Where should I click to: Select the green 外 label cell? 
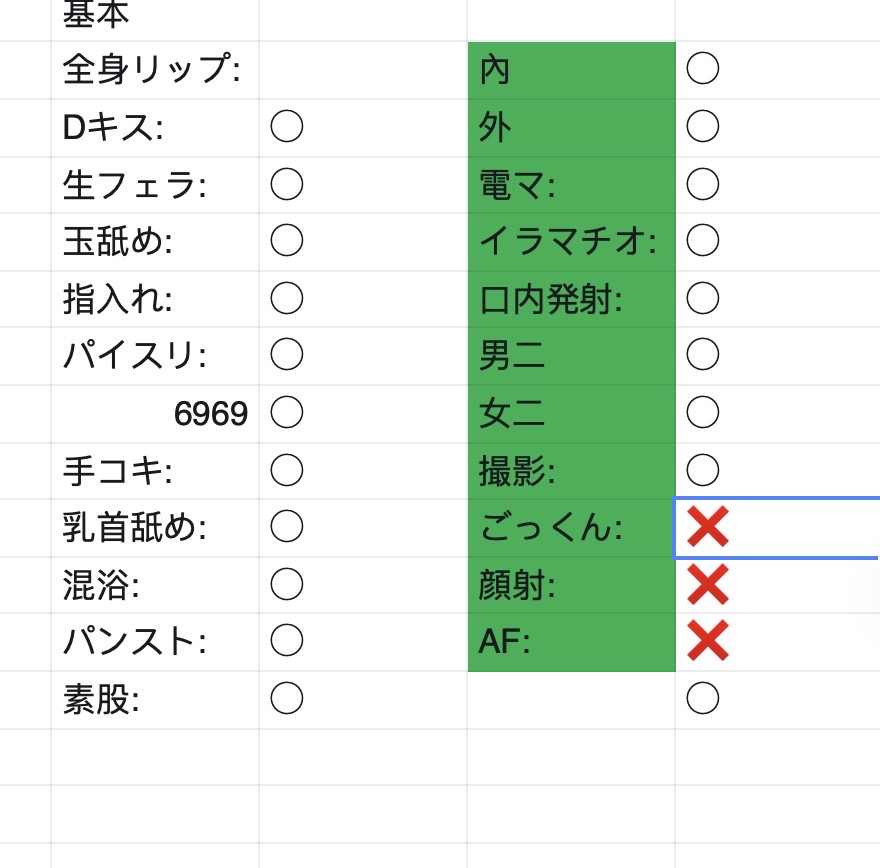coord(572,128)
